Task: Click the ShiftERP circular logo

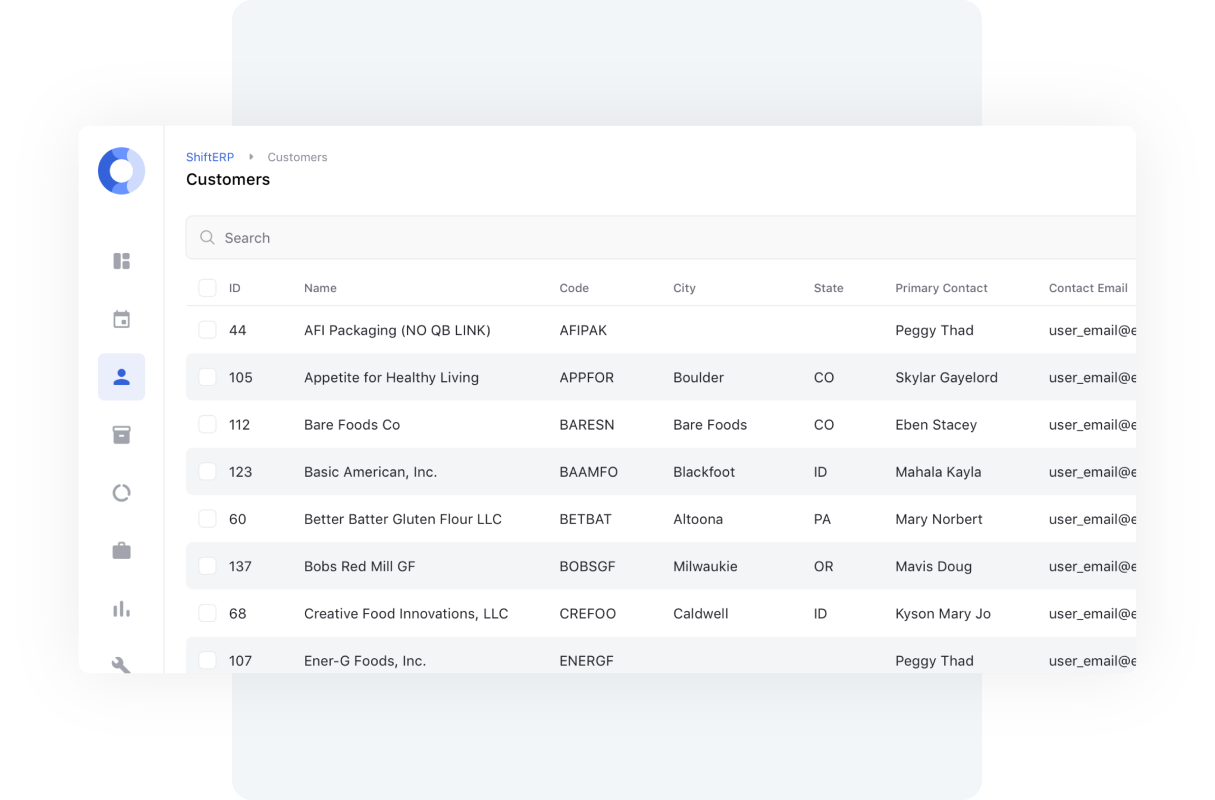Action: pyautogui.click(x=121, y=171)
